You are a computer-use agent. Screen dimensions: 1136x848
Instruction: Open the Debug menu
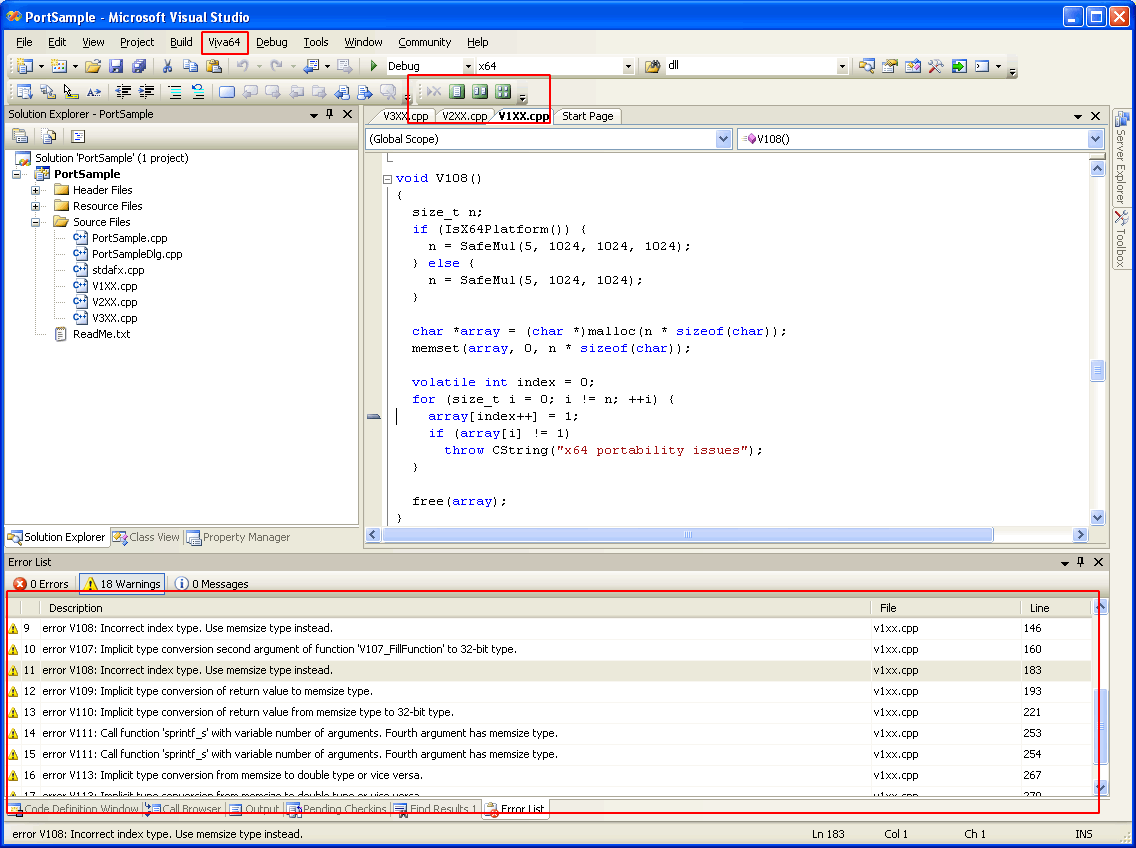click(272, 43)
